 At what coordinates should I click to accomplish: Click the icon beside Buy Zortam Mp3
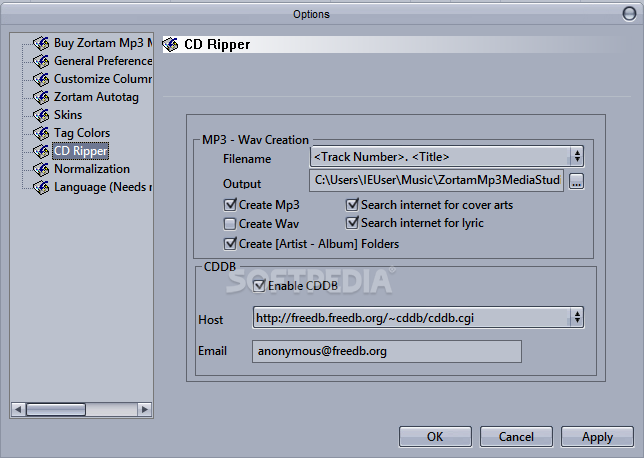[x=41, y=43]
